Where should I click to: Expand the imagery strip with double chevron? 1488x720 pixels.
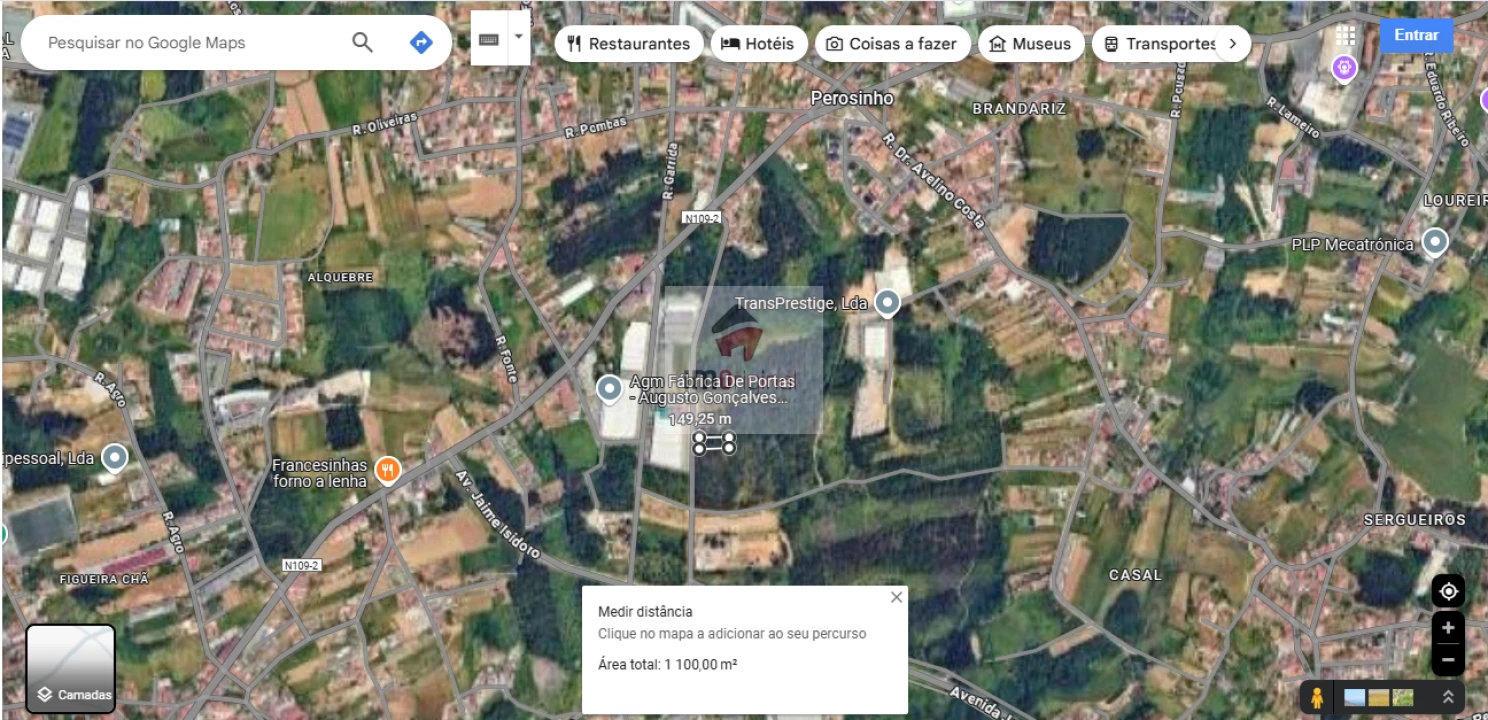[1447, 697]
